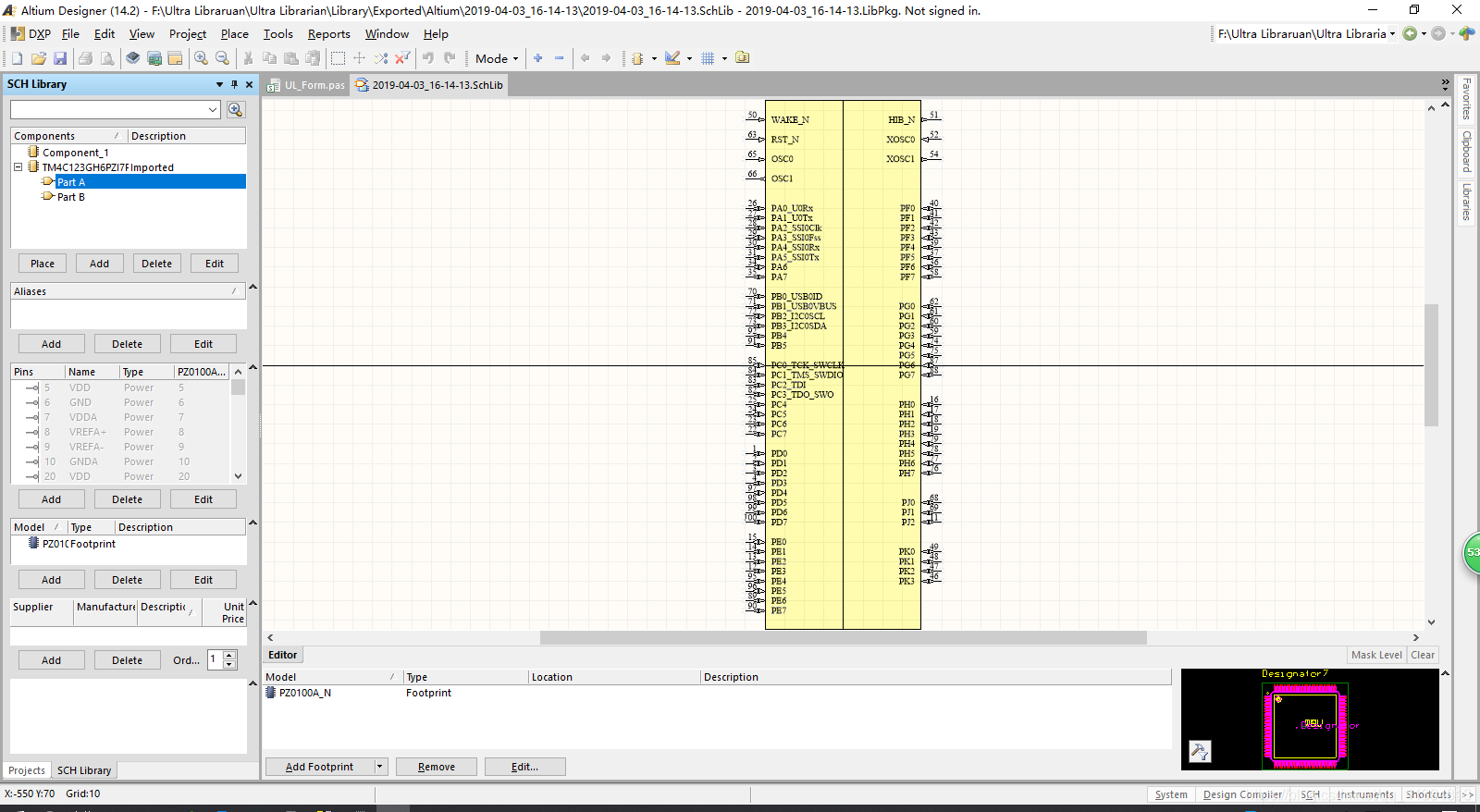Select Part B in component tree
Screen dimensions: 1480x812
[70, 197]
